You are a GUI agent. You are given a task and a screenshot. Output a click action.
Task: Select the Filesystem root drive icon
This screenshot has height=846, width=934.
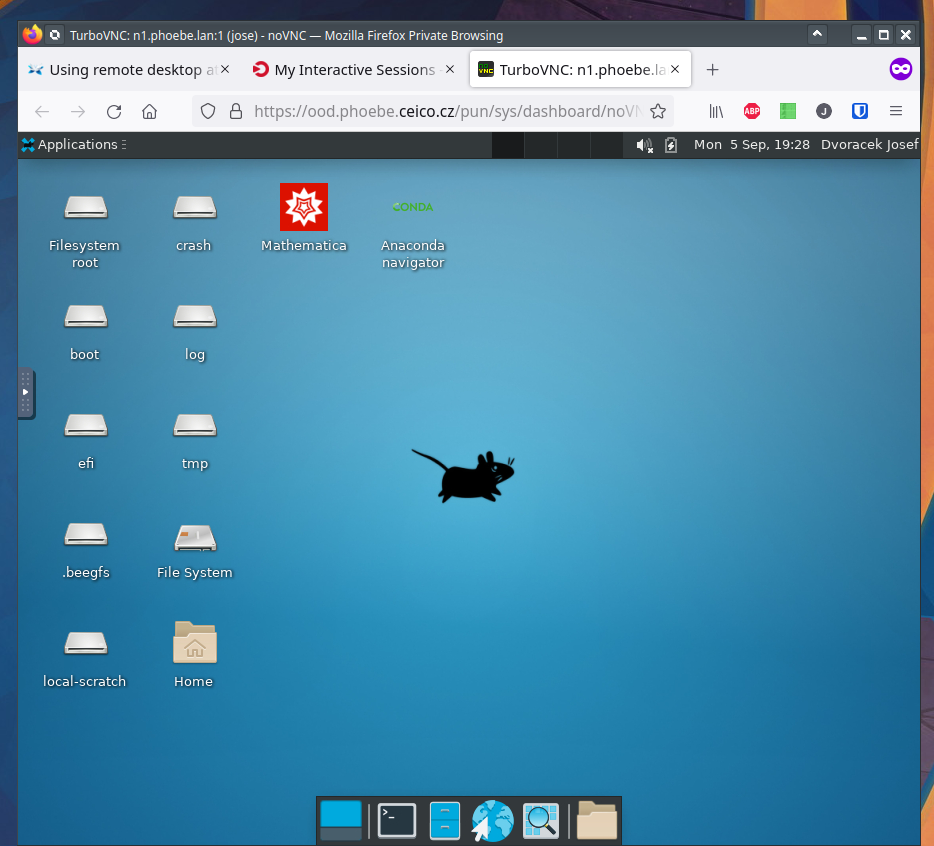[86, 207]
